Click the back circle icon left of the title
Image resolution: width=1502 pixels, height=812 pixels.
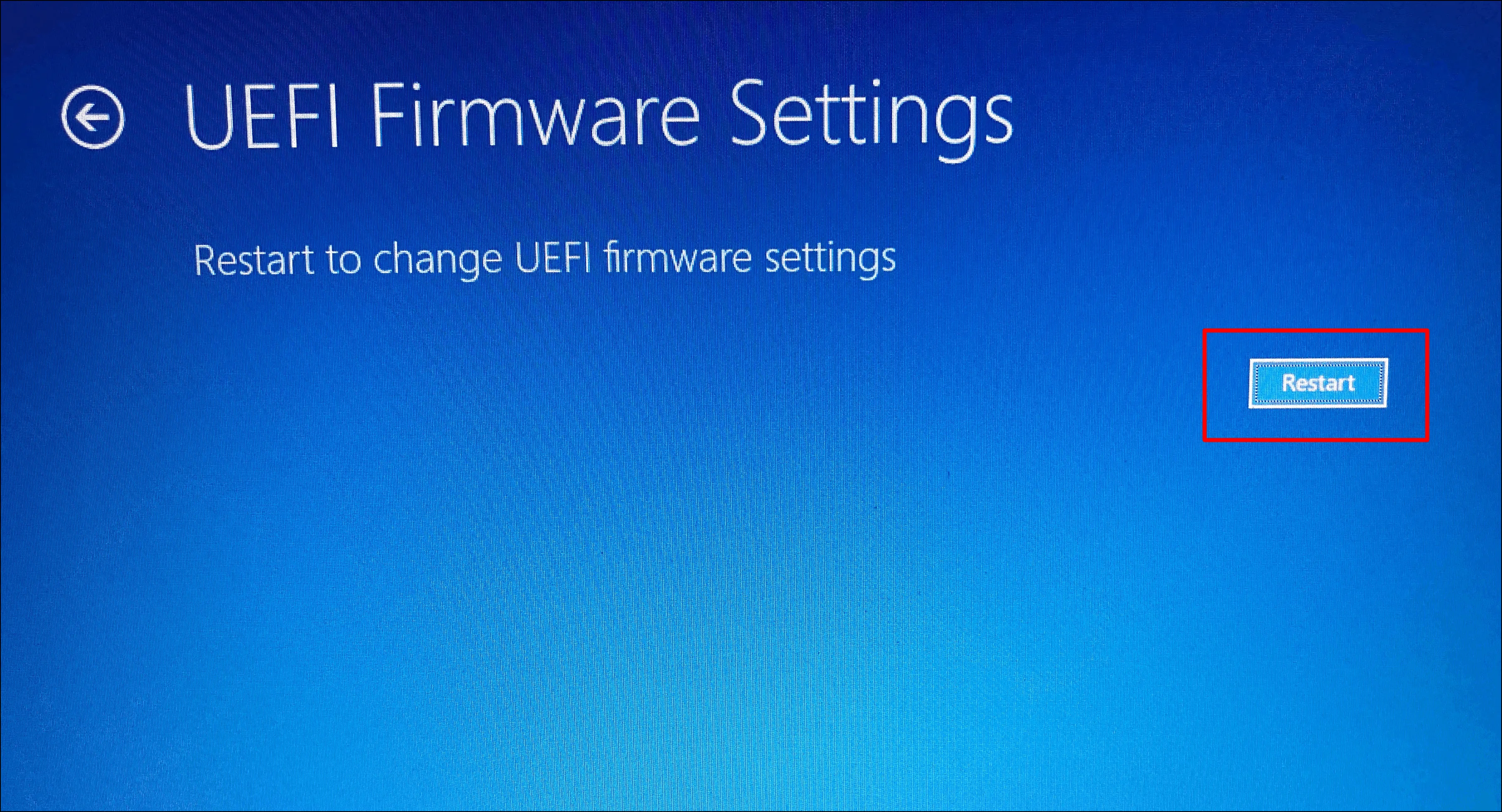pos(93,117)
